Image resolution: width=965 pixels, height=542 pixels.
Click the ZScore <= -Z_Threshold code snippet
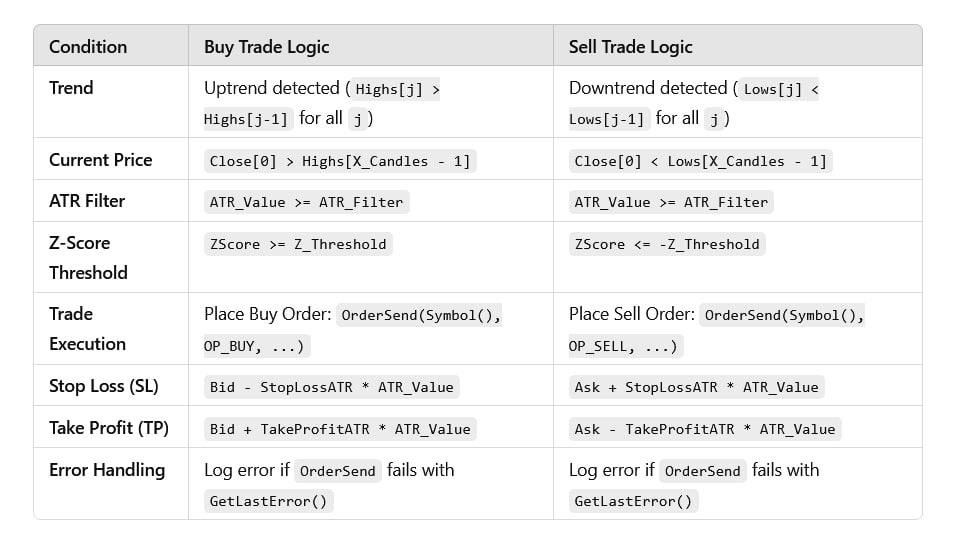coord(667,244)
